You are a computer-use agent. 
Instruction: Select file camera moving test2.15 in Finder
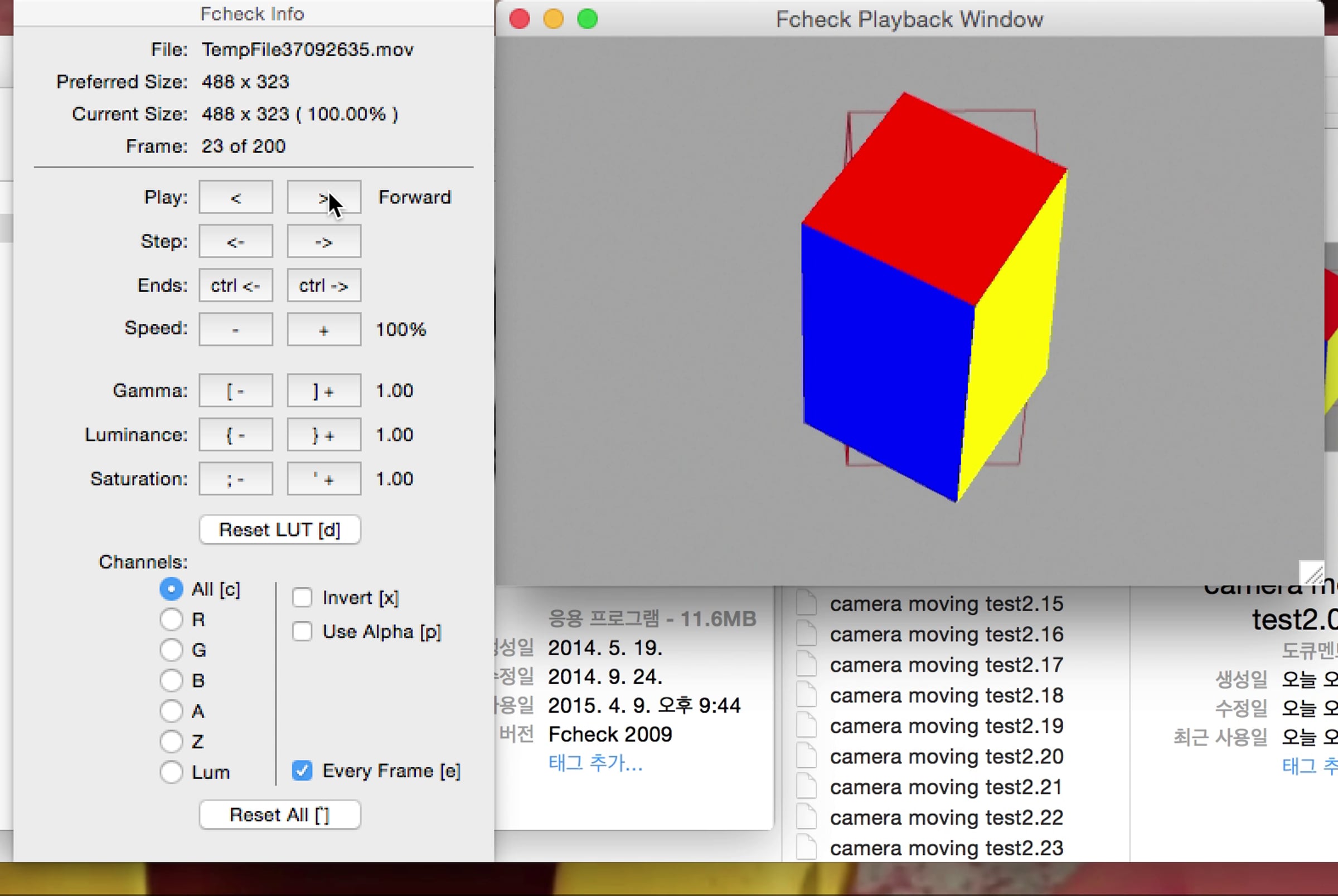point(947,604)
